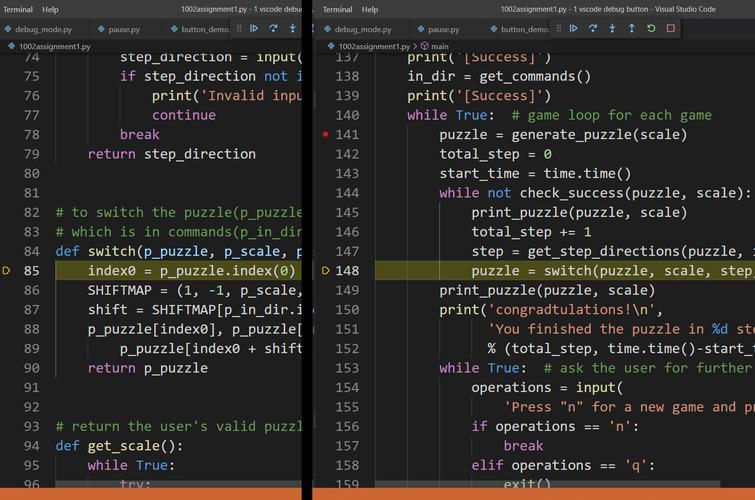This screenshot has width=755, height=500.
Task: Open Help menu in the right window
Action: [370, 9]
